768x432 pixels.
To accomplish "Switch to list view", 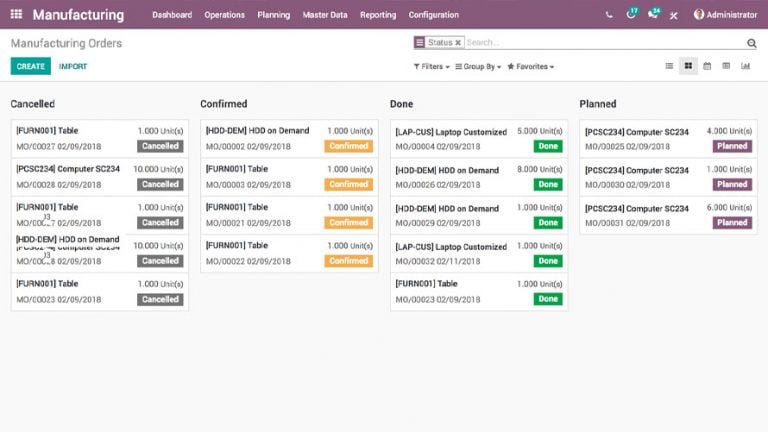I will [x=669, y=66].
